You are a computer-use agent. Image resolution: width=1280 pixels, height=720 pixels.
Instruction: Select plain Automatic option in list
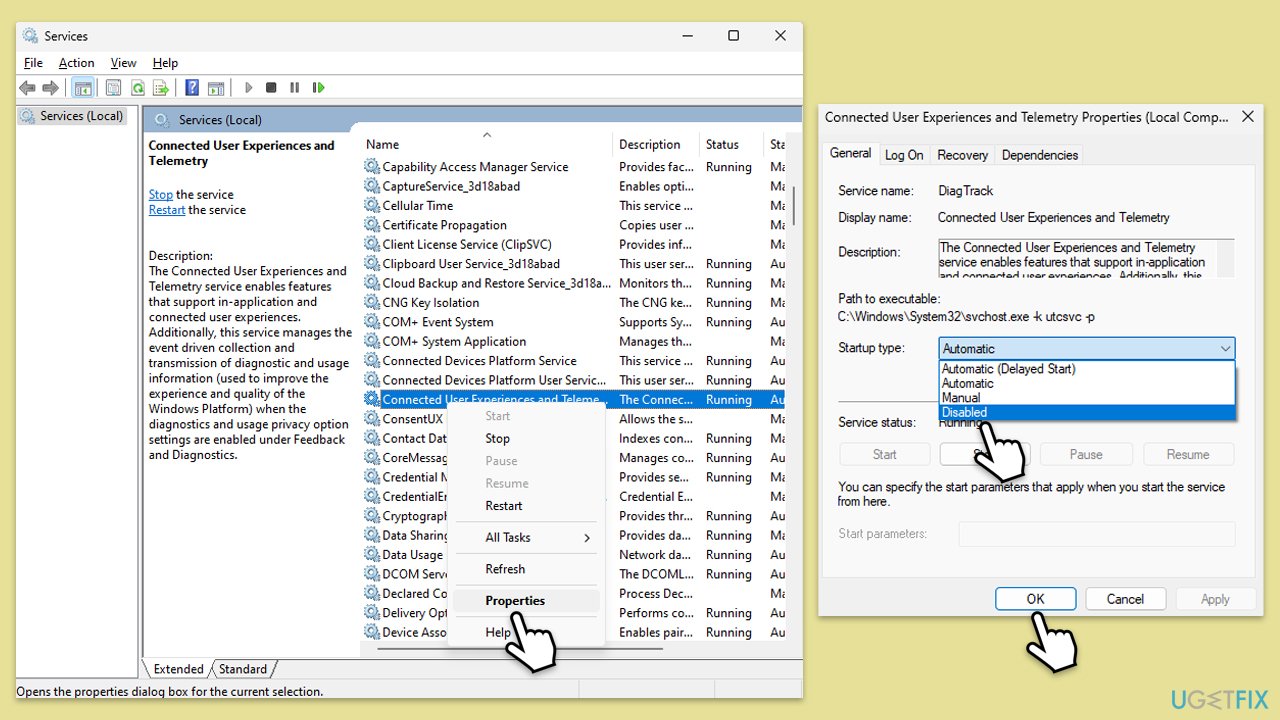1087,383
